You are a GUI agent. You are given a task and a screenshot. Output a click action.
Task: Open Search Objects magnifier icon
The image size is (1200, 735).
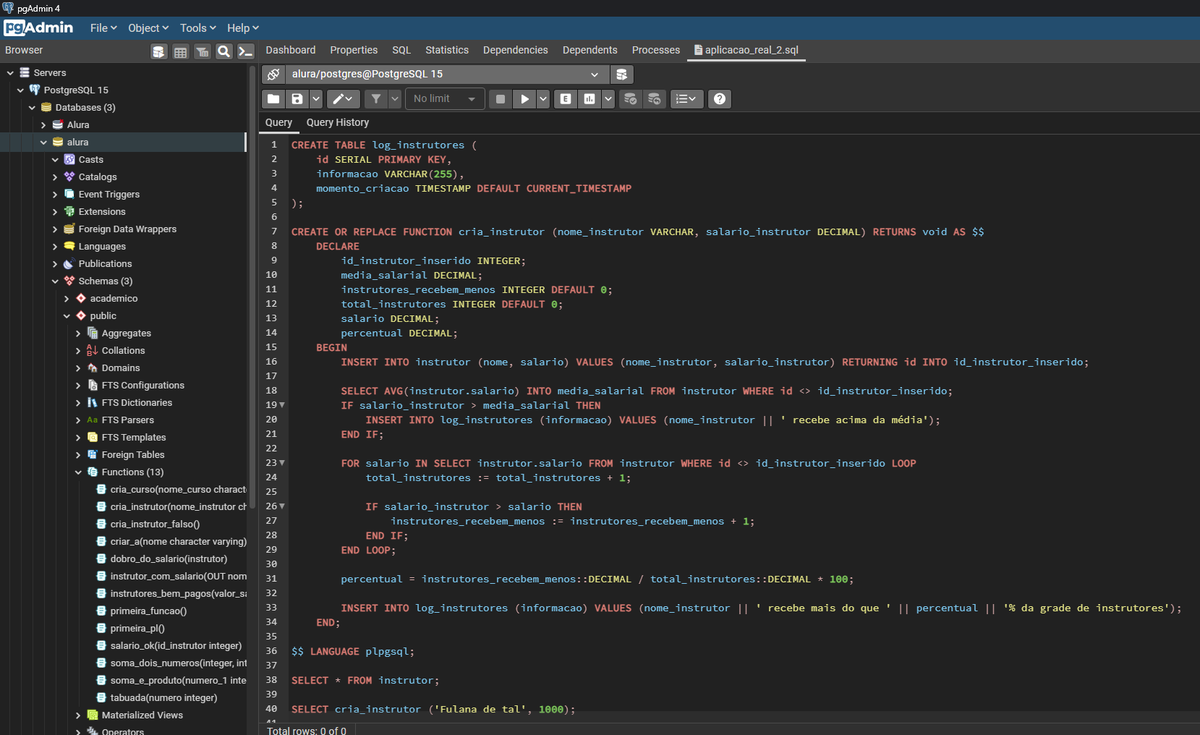point(224,51)
